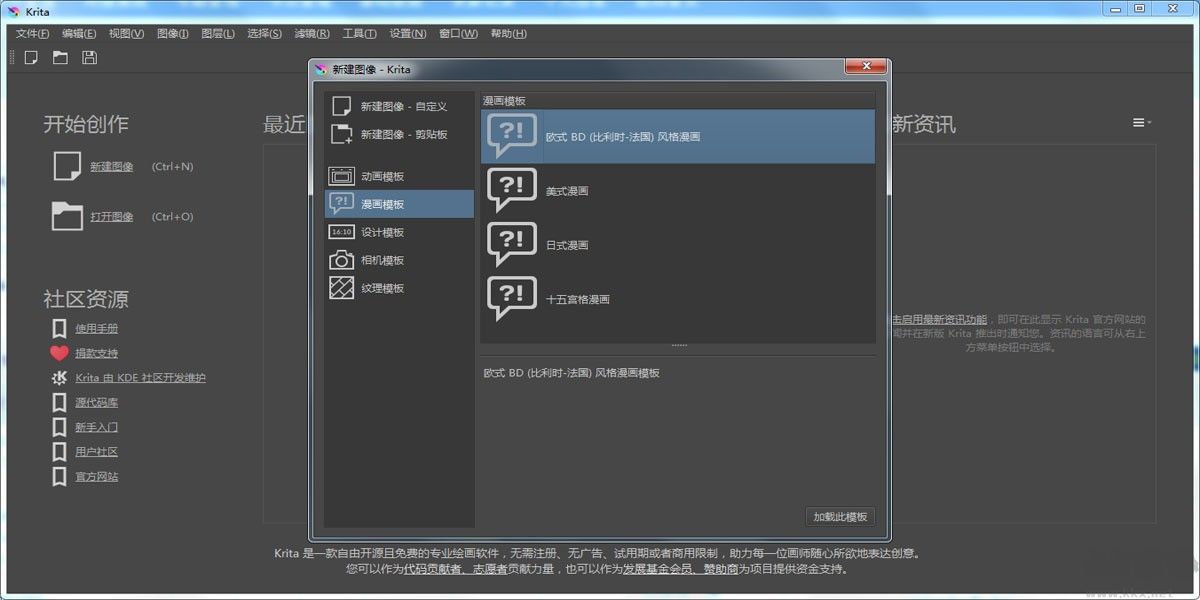This screenshot has width=1200, height=600.
Task: Click the KDE icon beside Krita 由 KDE 社区开发维护
Action: click(x=58, y=377)
